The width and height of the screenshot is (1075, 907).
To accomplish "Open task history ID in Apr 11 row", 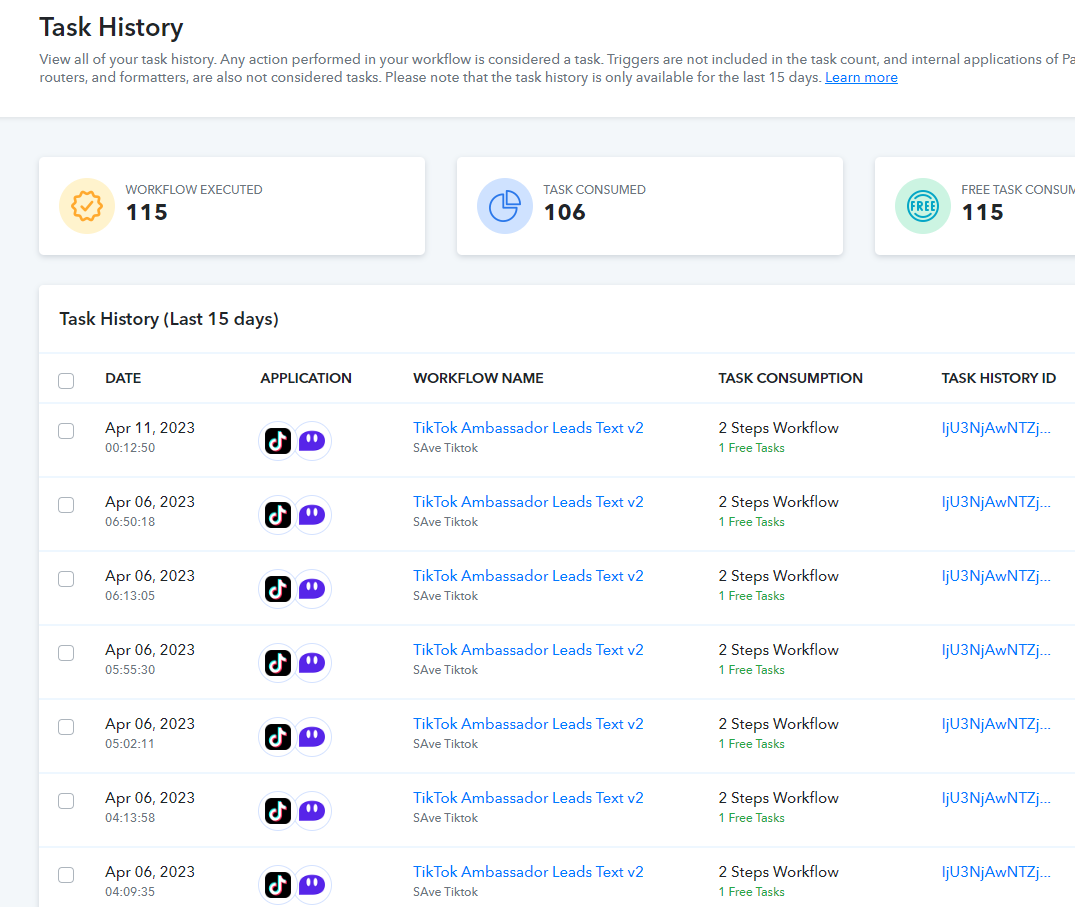I will pyautogui.click(x=995, y=428).
